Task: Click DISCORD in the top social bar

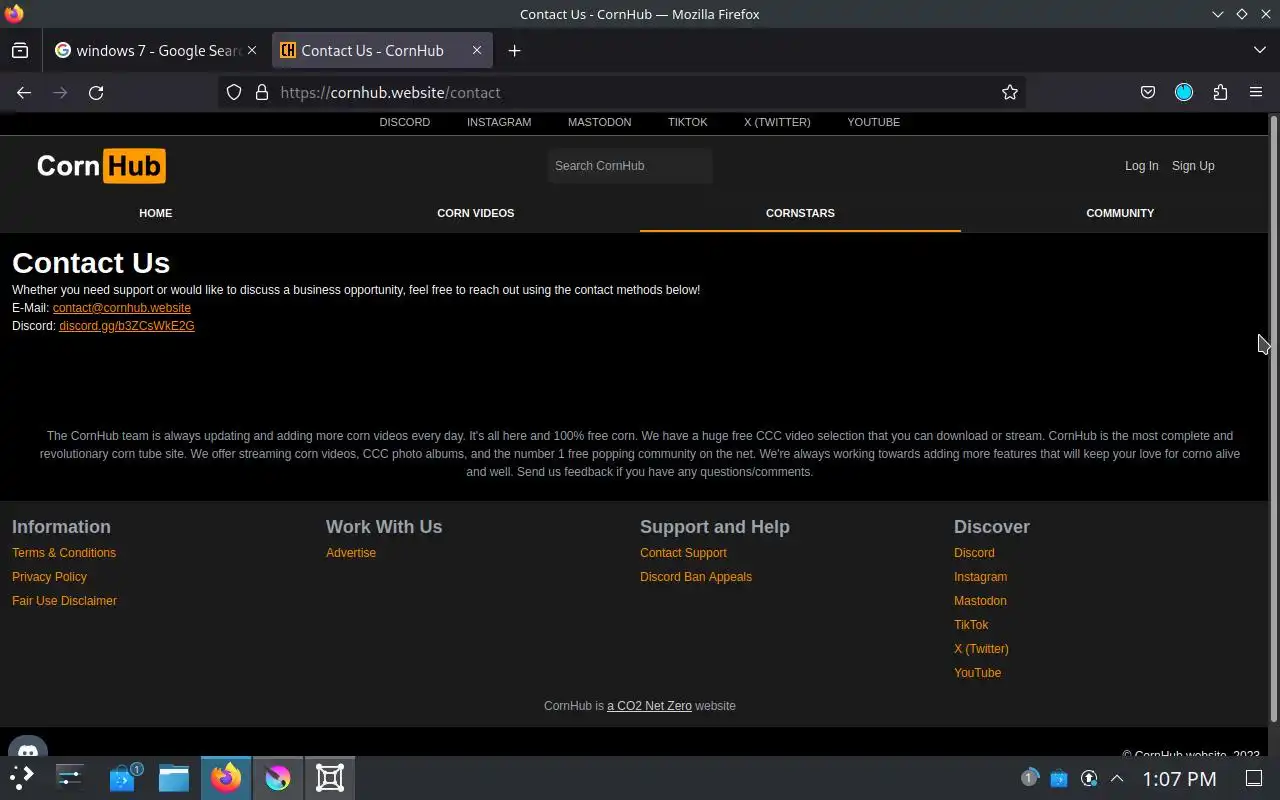Action: tap(404, 122)
